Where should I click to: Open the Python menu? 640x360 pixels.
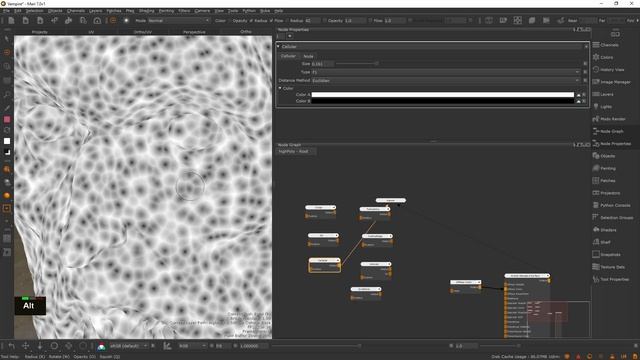249,11
